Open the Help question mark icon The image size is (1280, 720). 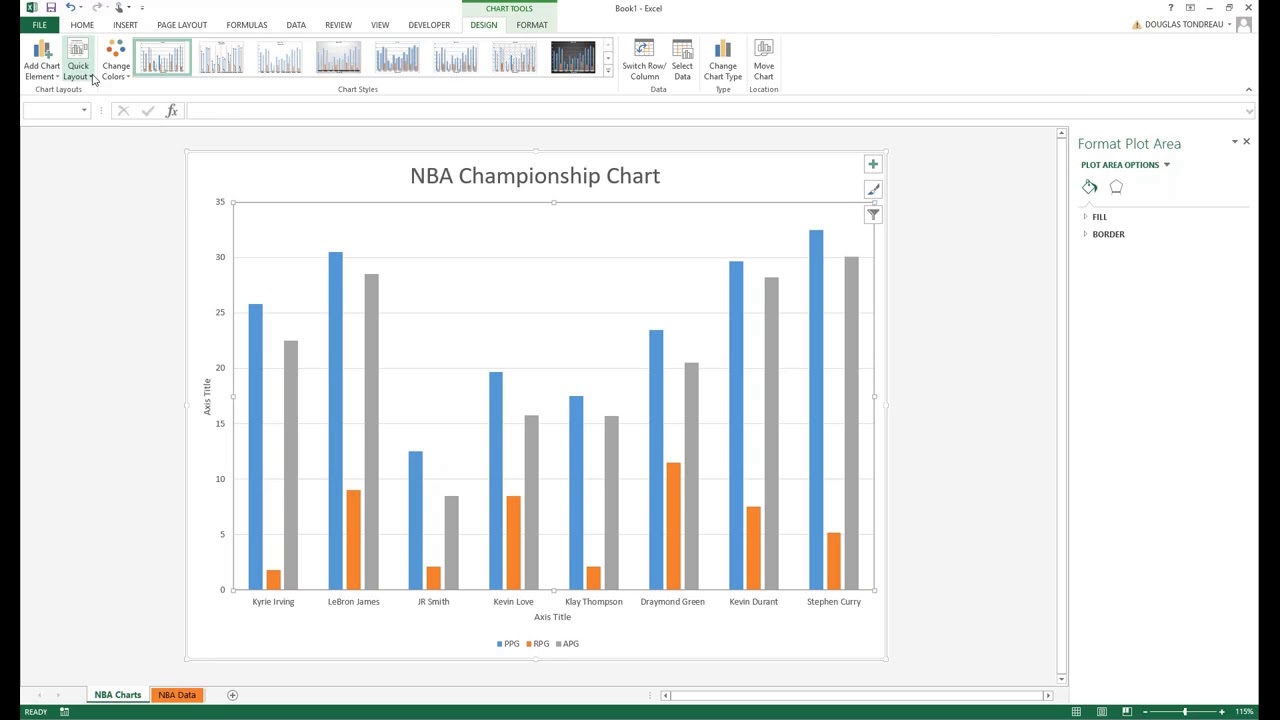tap(1170, 8)
